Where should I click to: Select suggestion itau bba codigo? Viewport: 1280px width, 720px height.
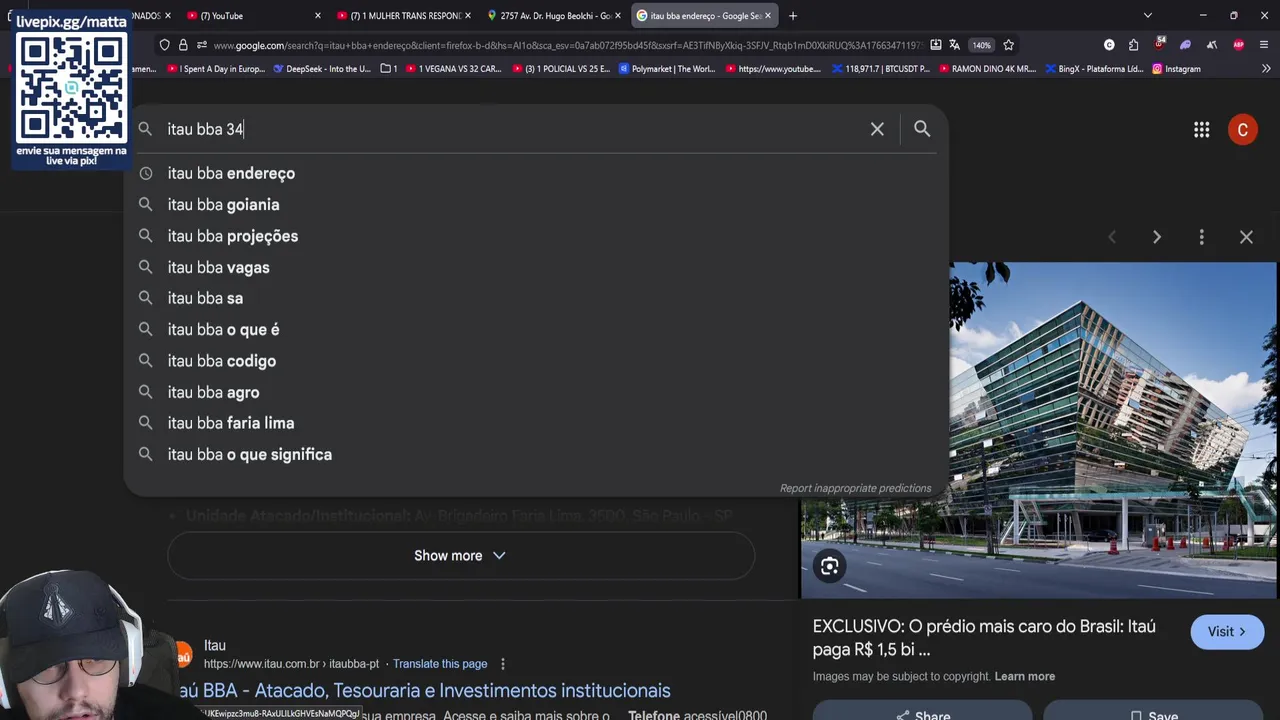pos(536,361)
